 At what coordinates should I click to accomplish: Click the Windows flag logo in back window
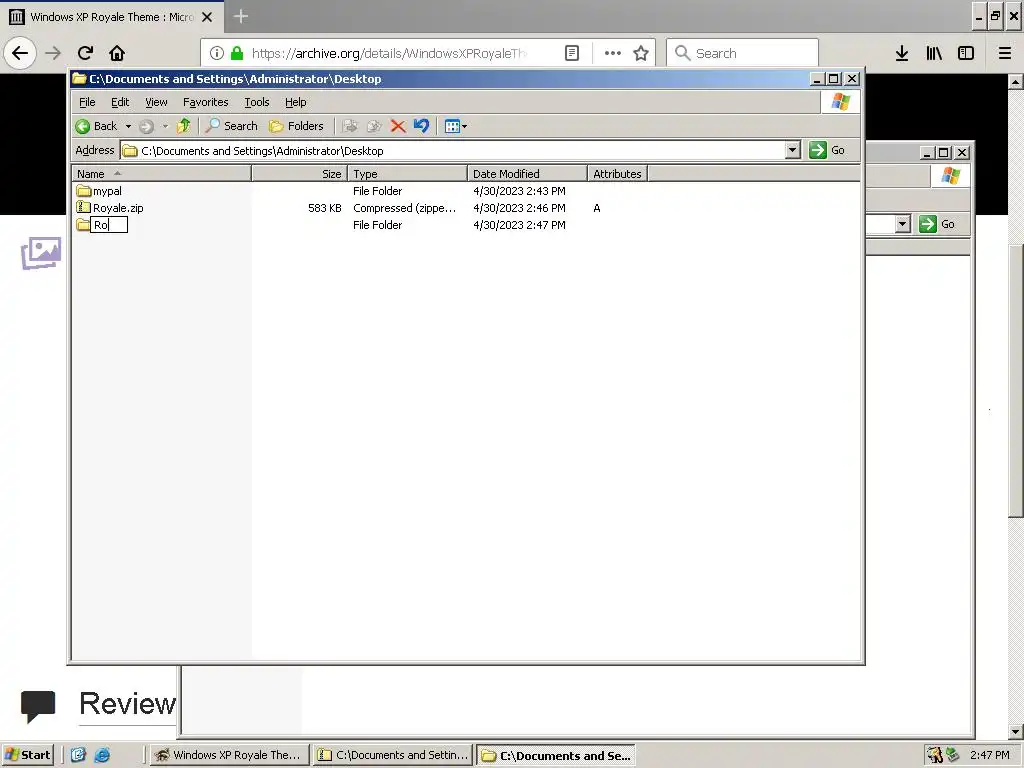[950, 176]
